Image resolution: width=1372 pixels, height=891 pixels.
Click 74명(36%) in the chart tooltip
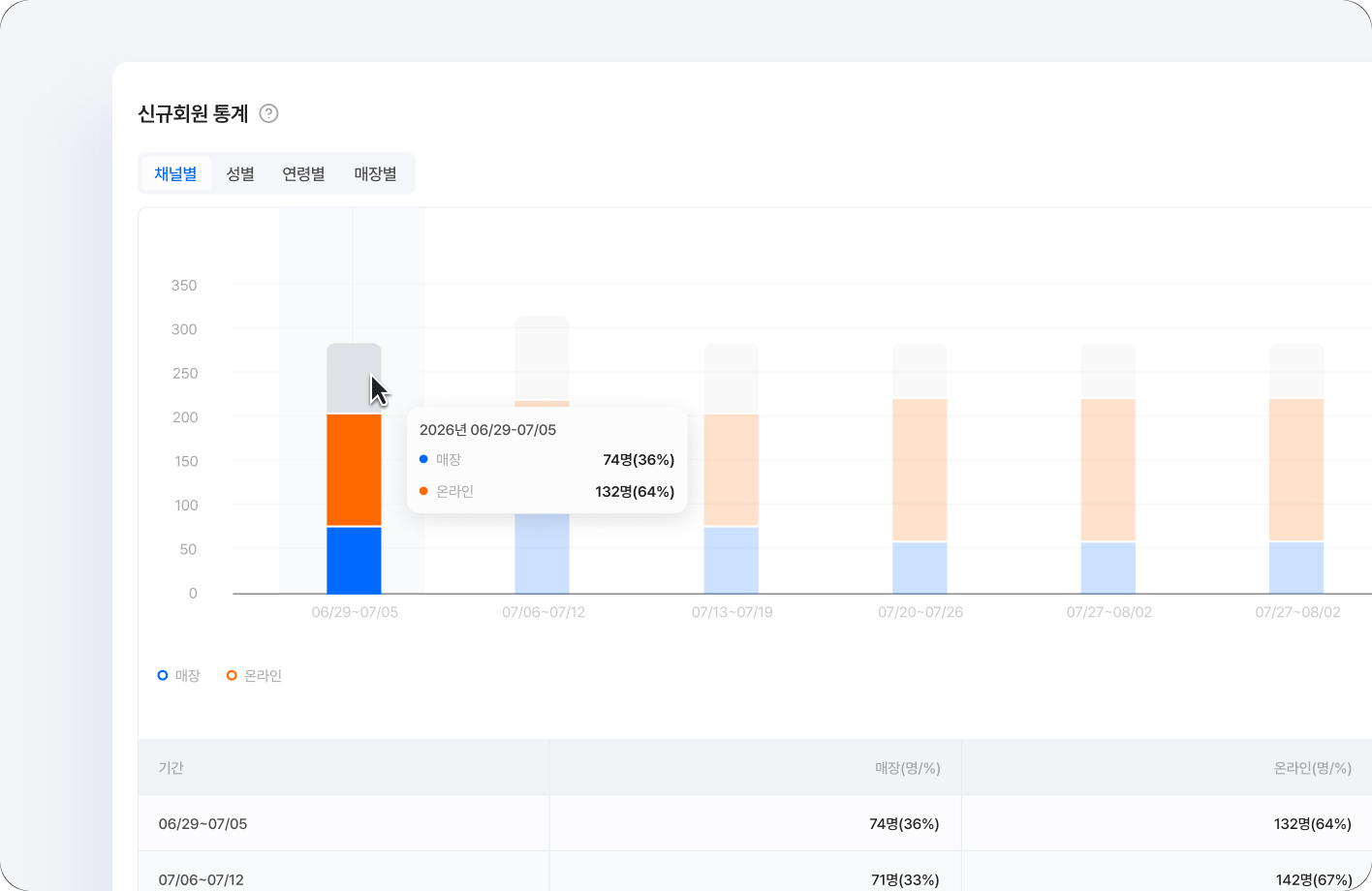639,460
